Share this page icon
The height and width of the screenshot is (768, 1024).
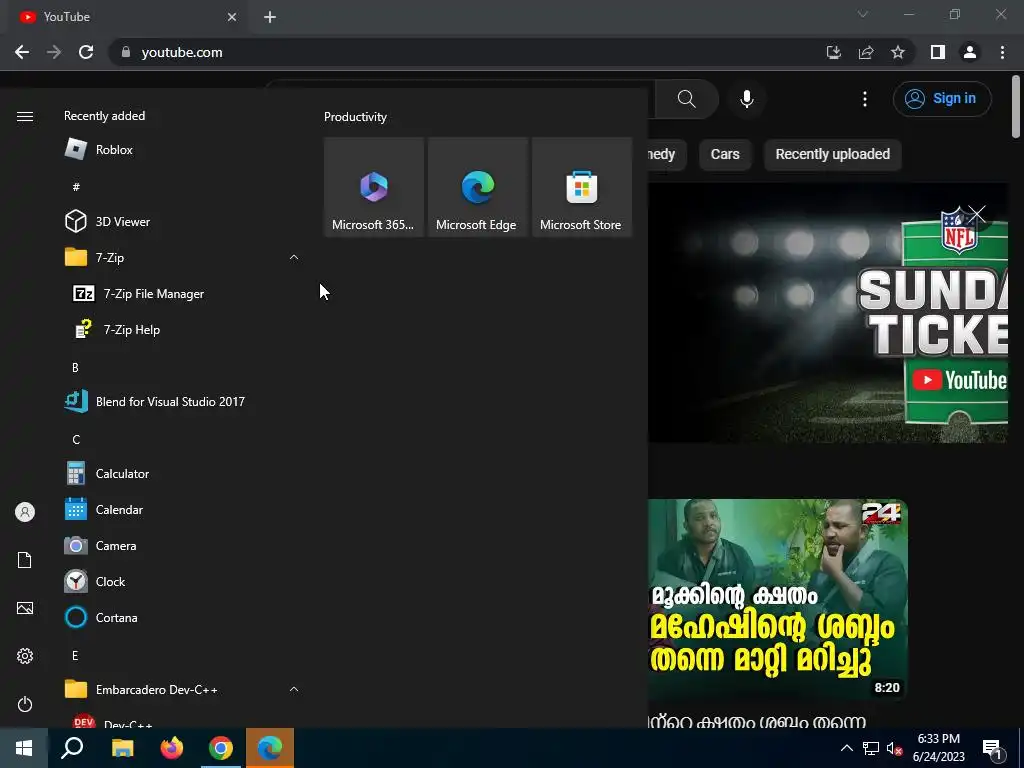(x=866, y=52)
